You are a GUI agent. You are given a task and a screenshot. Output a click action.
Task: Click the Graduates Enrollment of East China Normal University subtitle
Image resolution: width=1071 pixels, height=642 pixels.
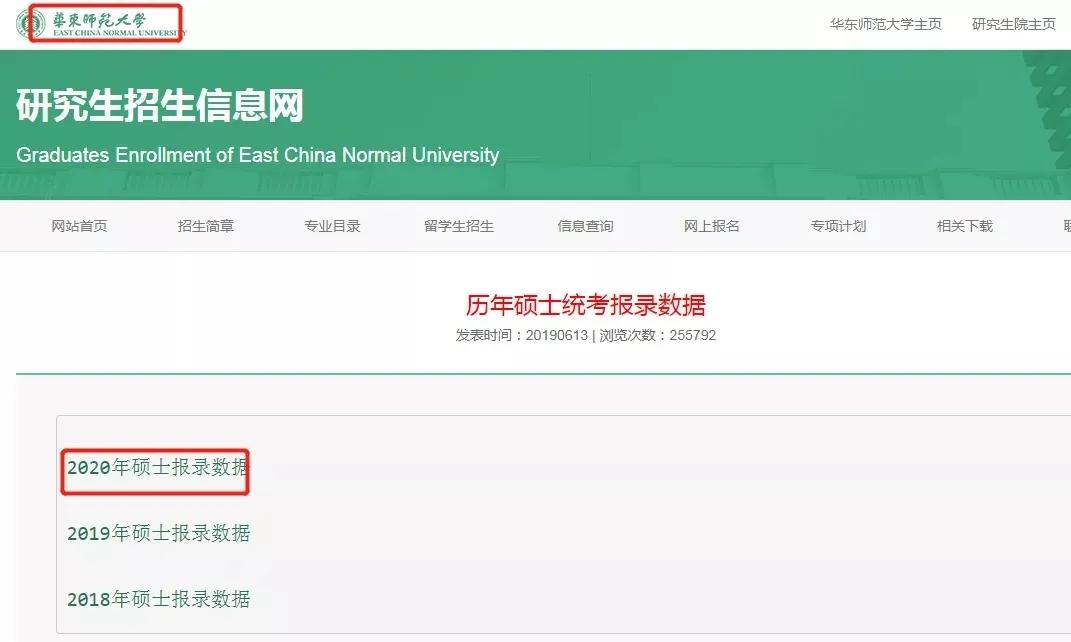click(x=258, y=155)
